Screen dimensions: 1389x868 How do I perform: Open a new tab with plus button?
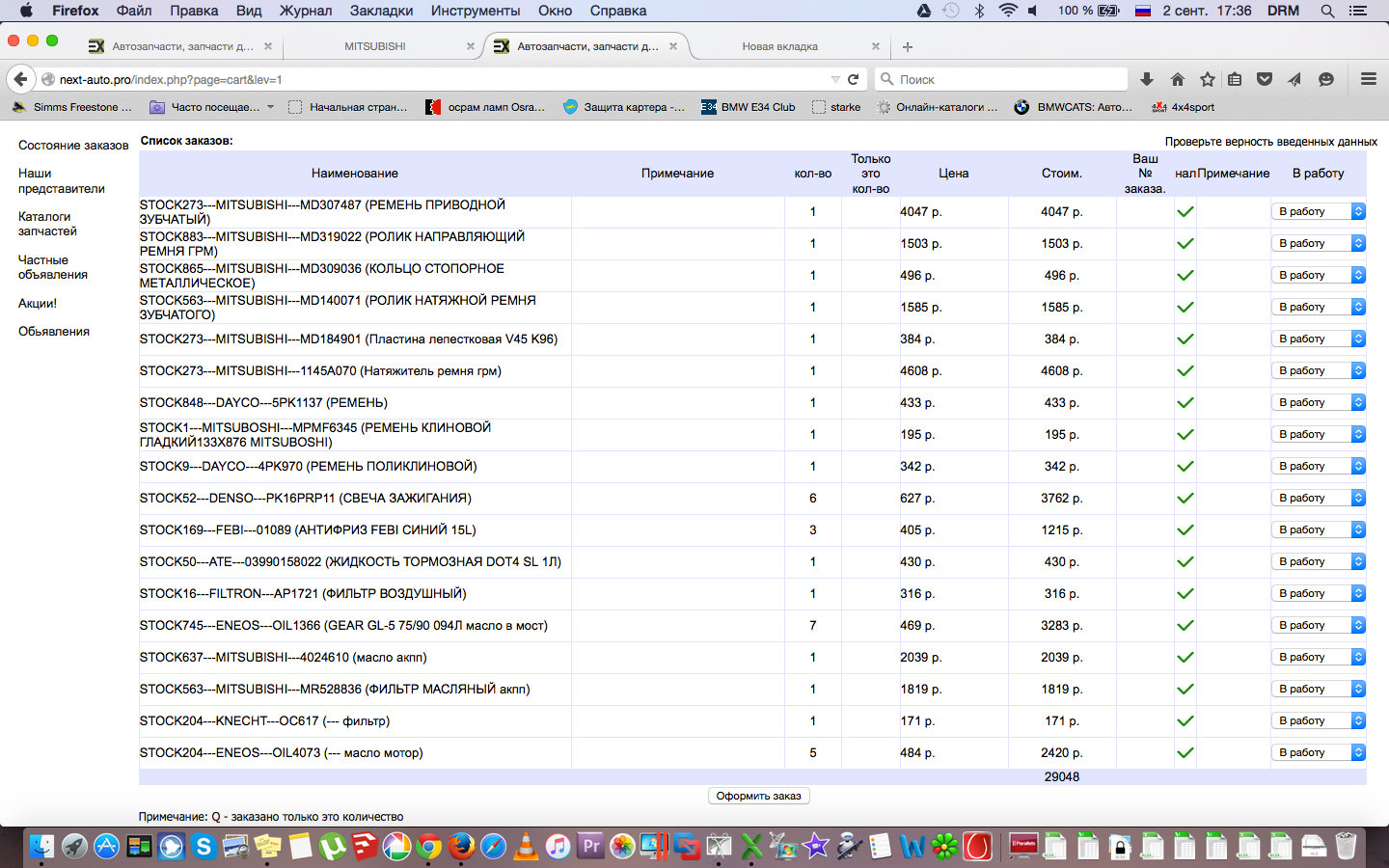(908, 46)
